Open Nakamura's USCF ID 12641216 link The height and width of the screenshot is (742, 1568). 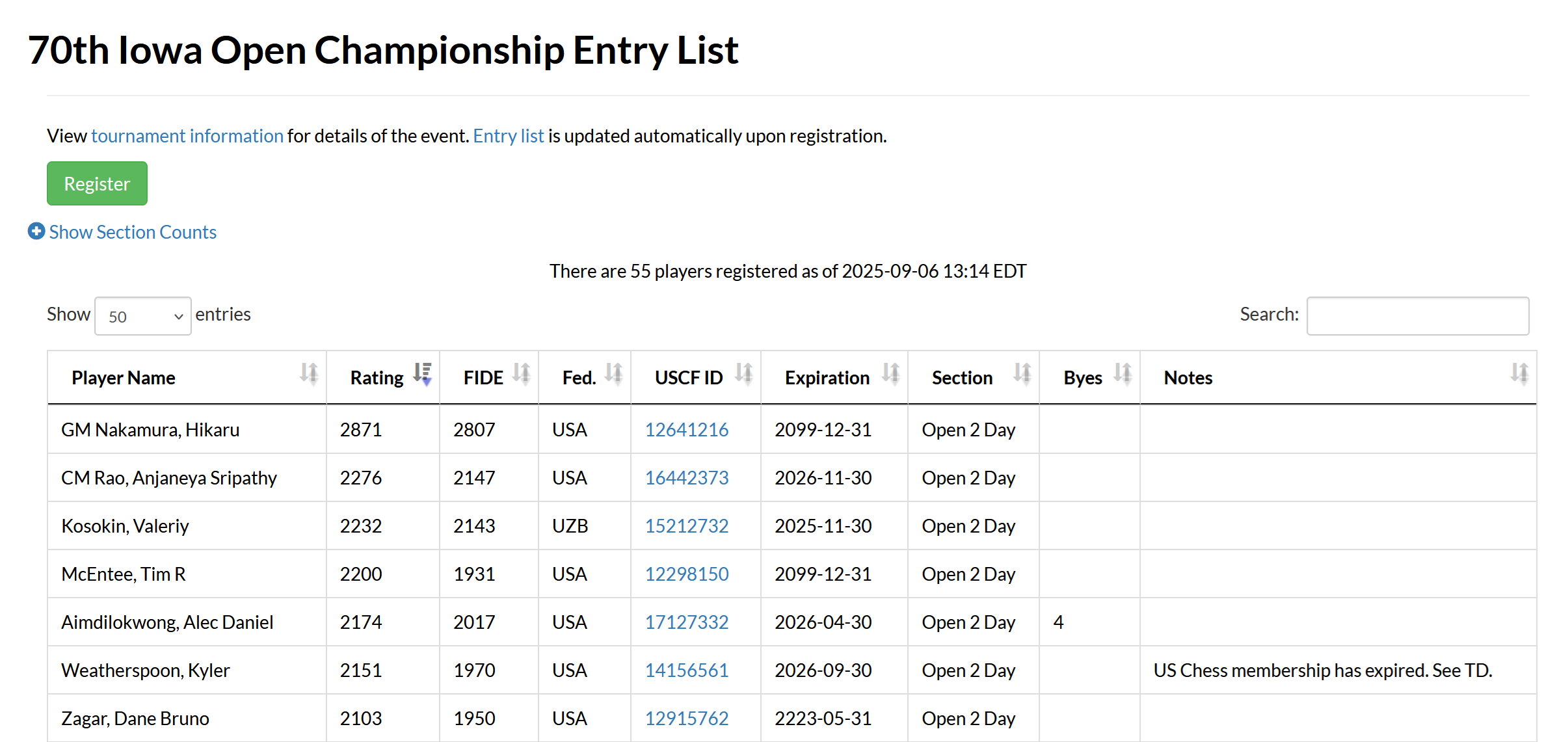tap(686, 430)
